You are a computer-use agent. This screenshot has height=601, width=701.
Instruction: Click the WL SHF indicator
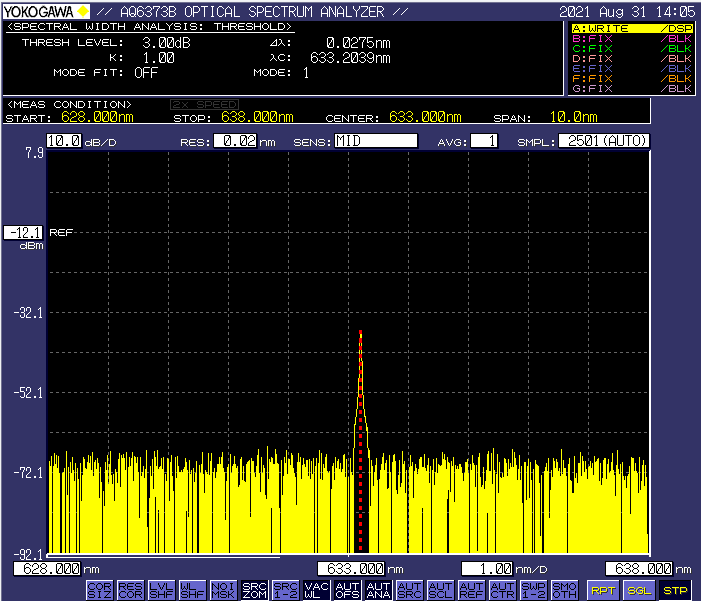[192, 590]
